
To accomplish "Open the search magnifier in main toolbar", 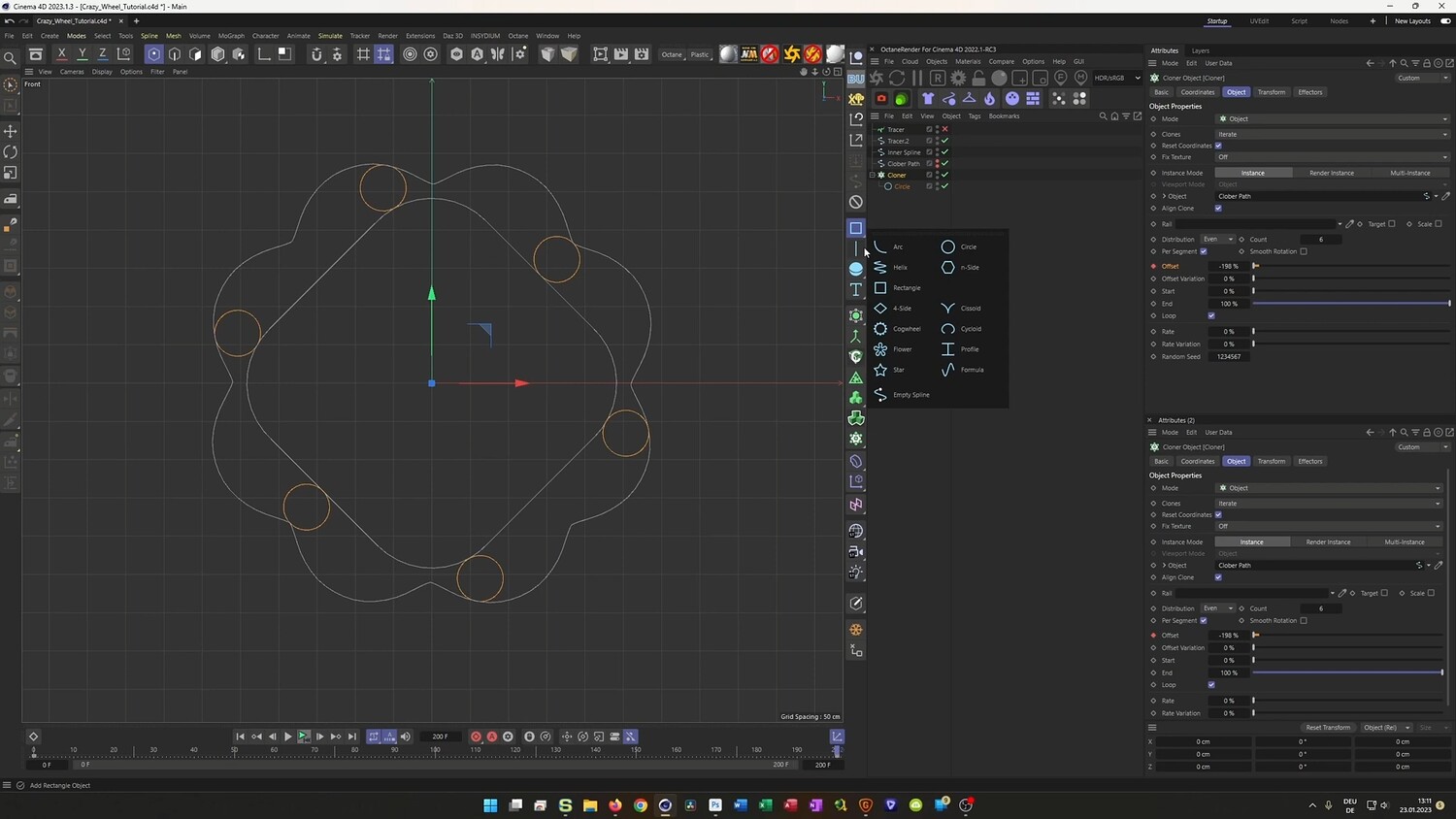I will [x=10, y=57].
